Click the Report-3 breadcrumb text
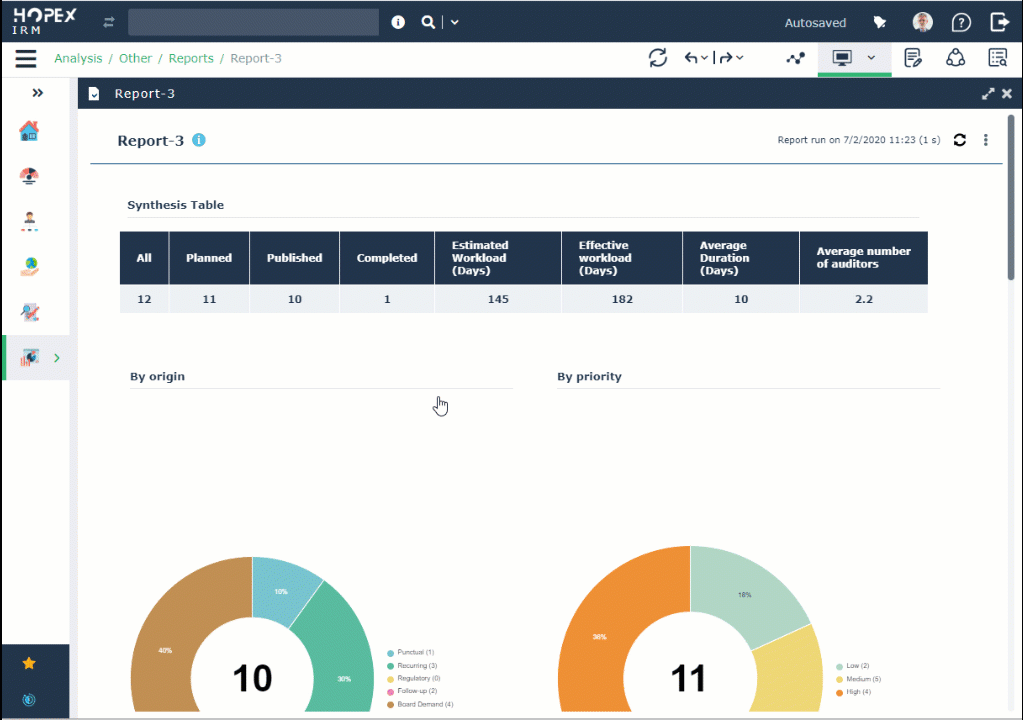This screenshot has height=720, width=1023. [x=256, y=58]
